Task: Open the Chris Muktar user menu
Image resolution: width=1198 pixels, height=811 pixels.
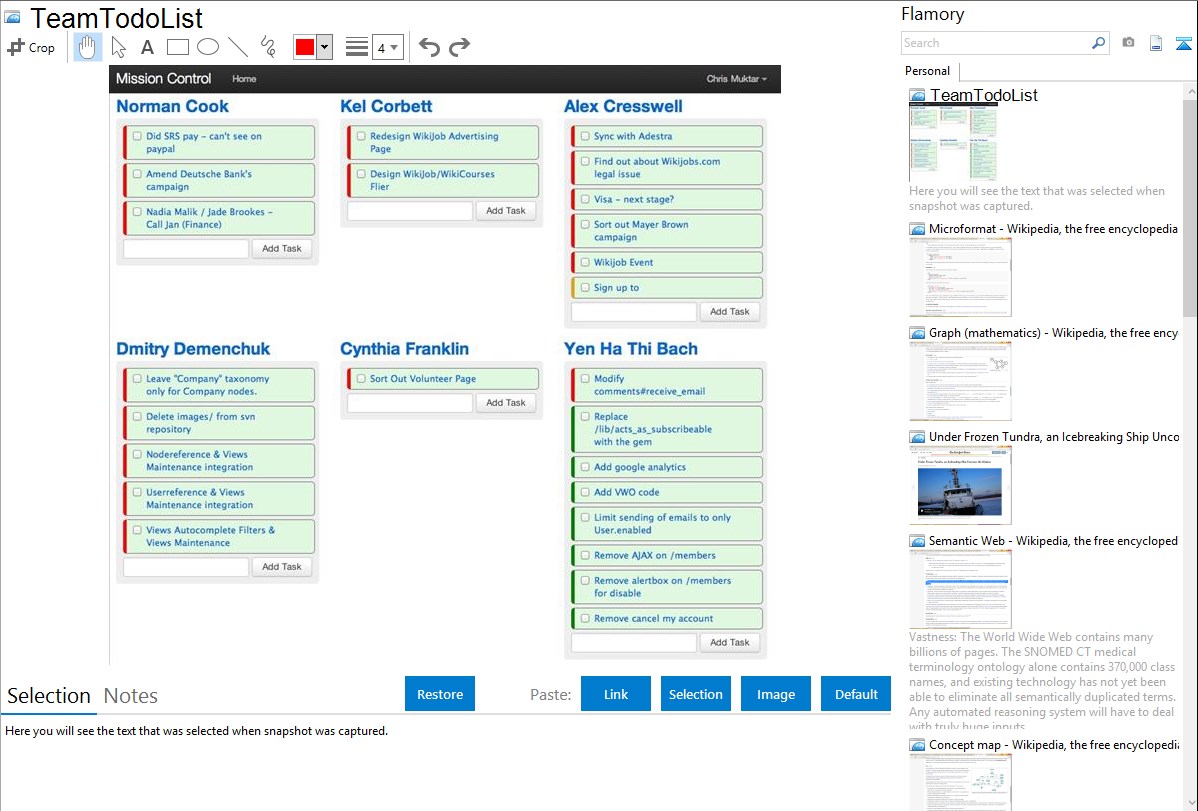Action: 736,79
